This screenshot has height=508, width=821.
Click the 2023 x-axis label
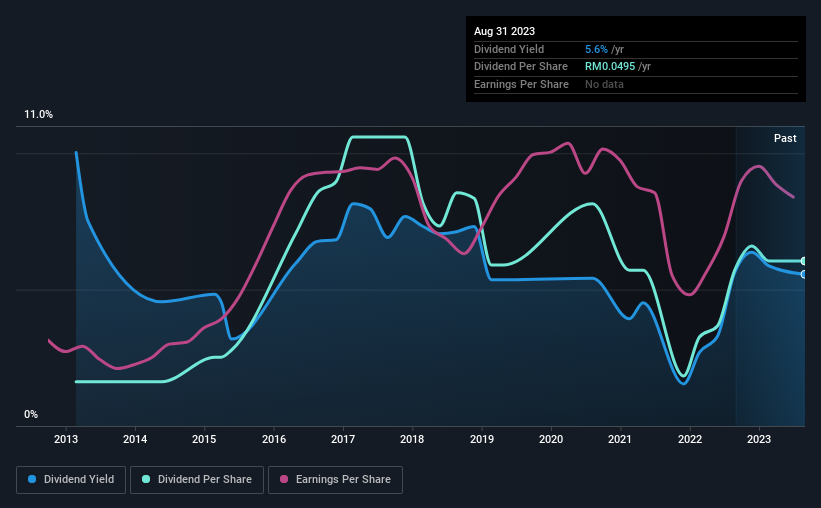759,439
